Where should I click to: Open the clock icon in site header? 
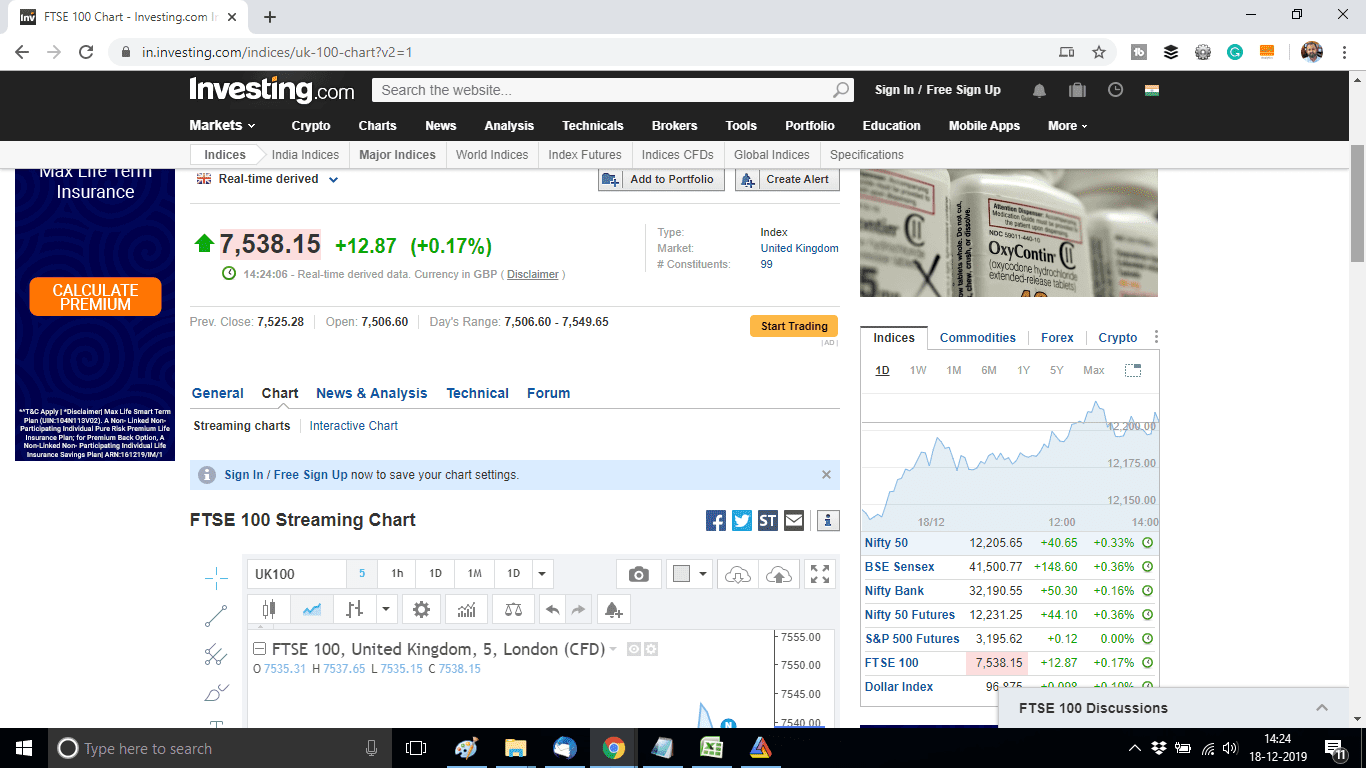pos(1115,90)
